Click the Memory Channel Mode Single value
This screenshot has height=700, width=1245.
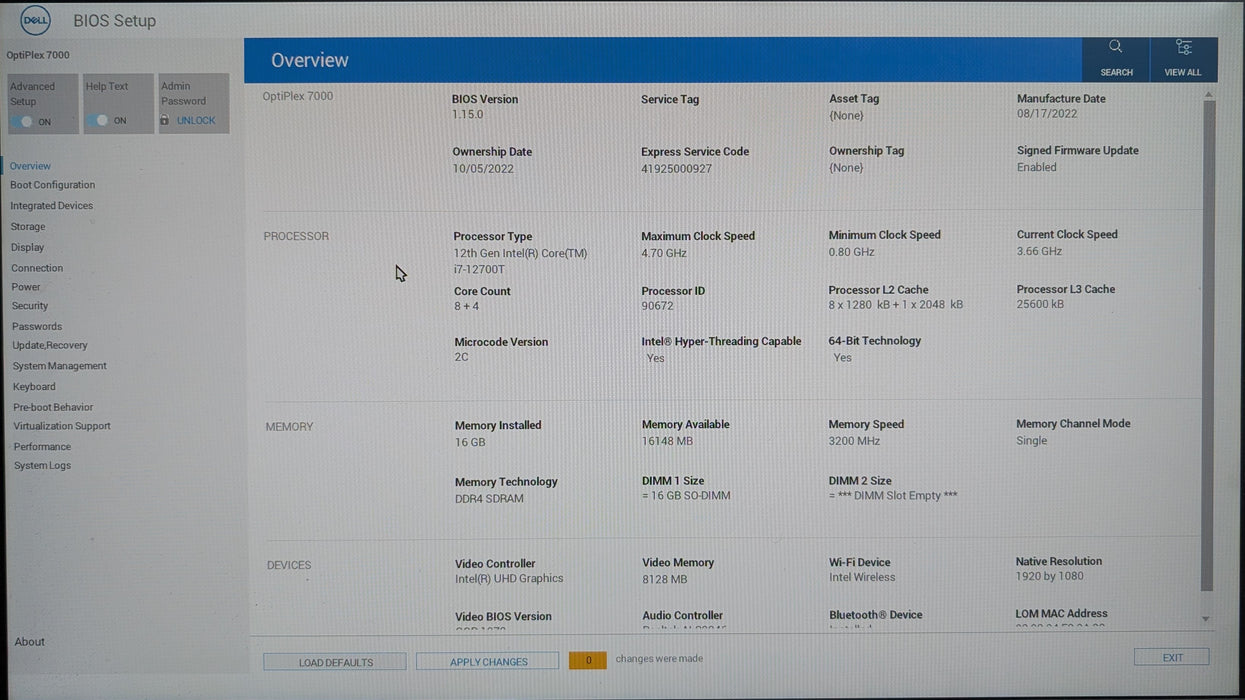[1032, 440]
